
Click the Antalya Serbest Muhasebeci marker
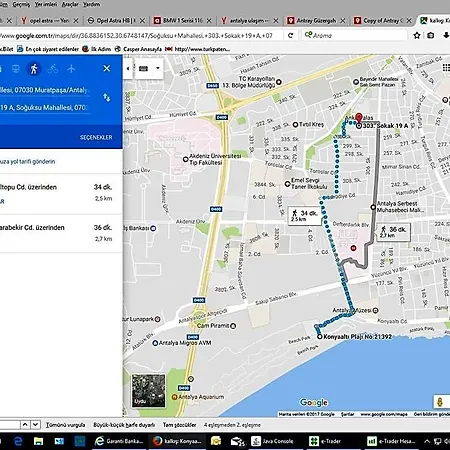coord(373,207)
